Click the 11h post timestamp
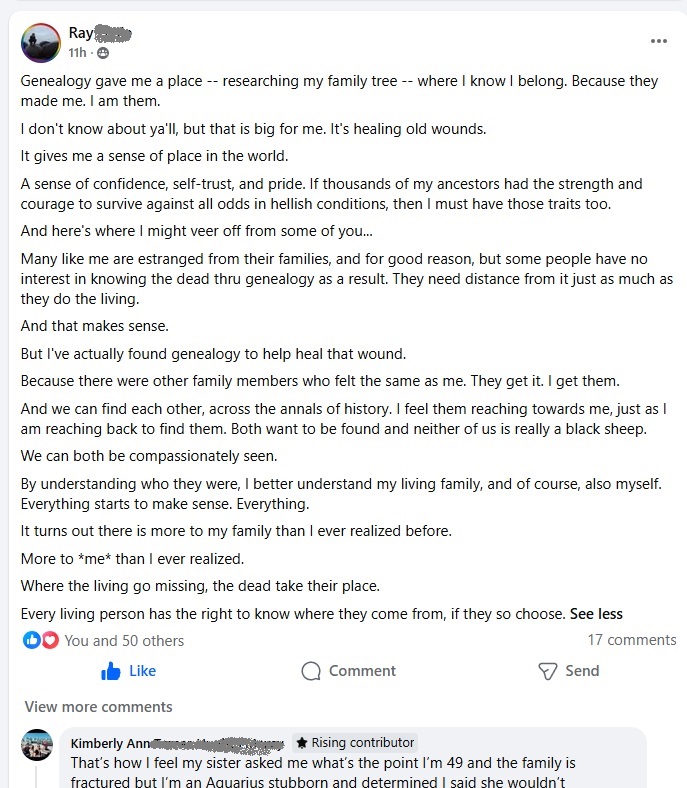The height and width of the screenshot is (788, 687). (x=77, y=53)
